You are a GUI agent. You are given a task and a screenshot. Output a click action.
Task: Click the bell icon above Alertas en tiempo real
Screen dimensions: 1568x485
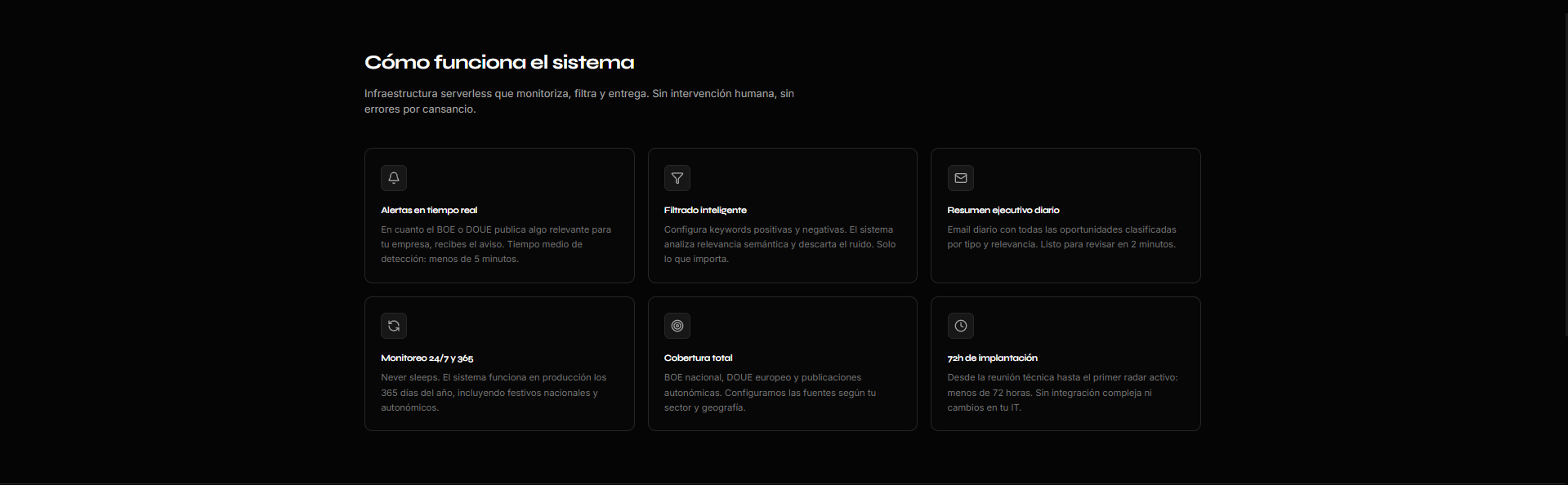[394, 178]
